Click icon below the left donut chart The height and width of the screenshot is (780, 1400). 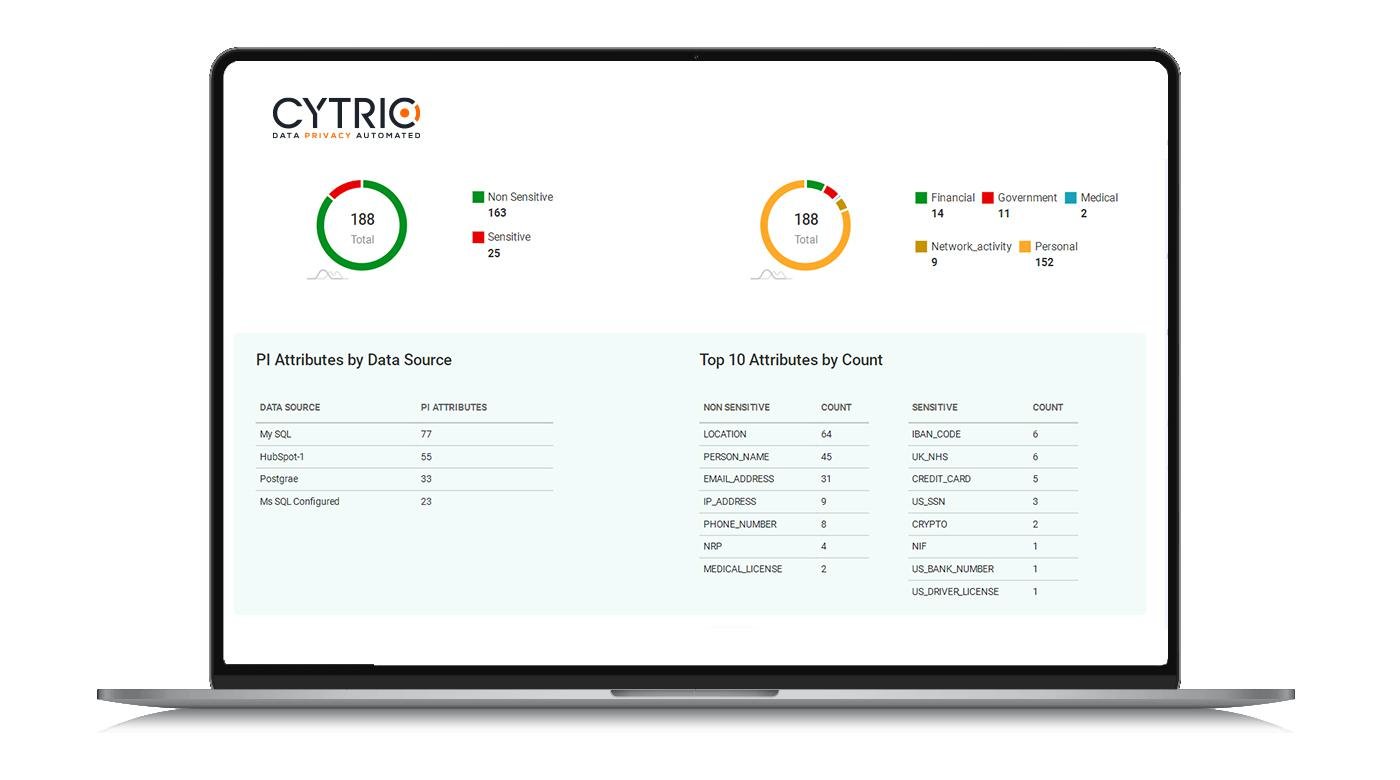tap(326, 274)
